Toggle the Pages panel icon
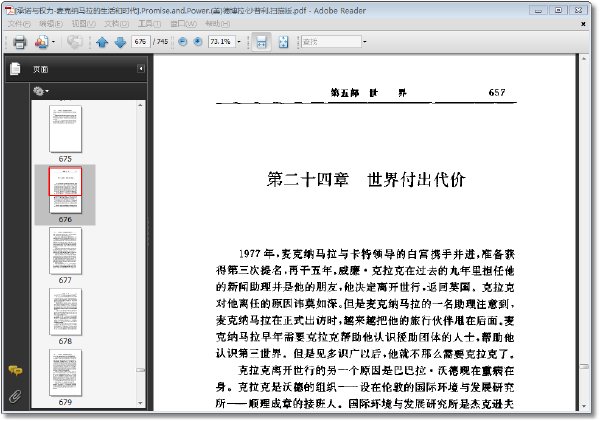 [15, 69]
